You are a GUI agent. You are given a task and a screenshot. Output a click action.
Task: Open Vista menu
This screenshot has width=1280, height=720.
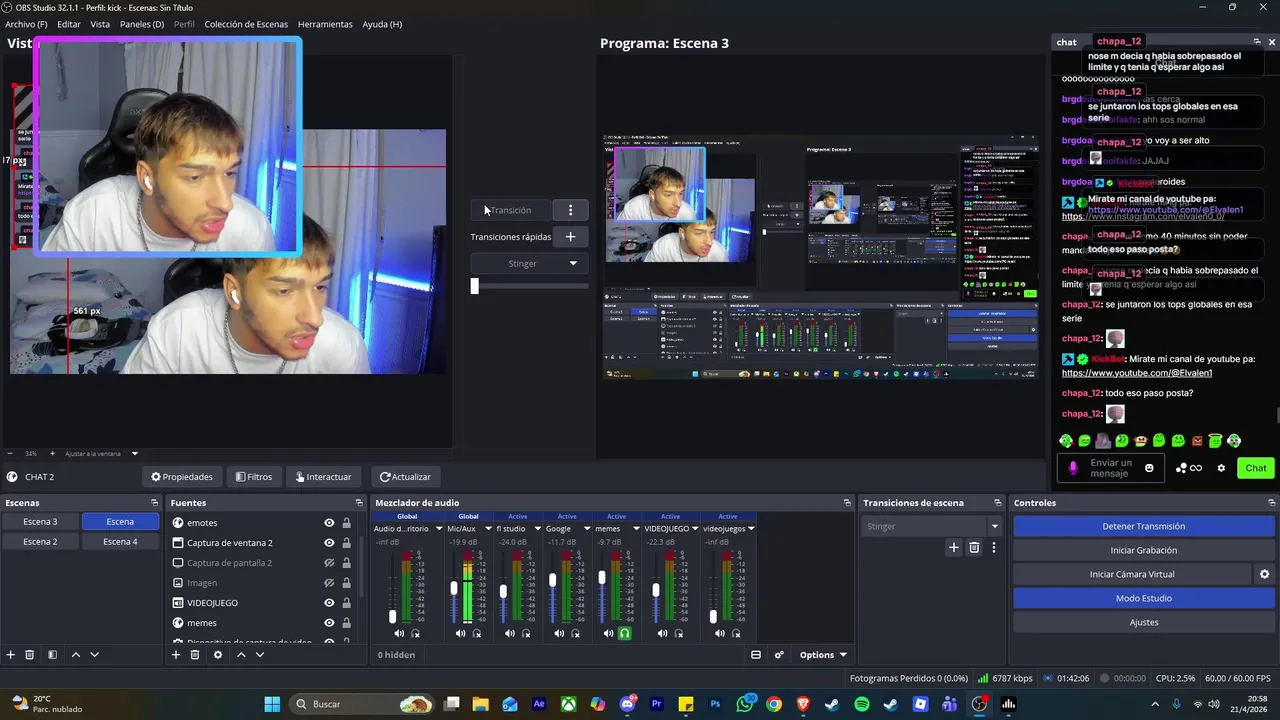(x=100, y=24)
